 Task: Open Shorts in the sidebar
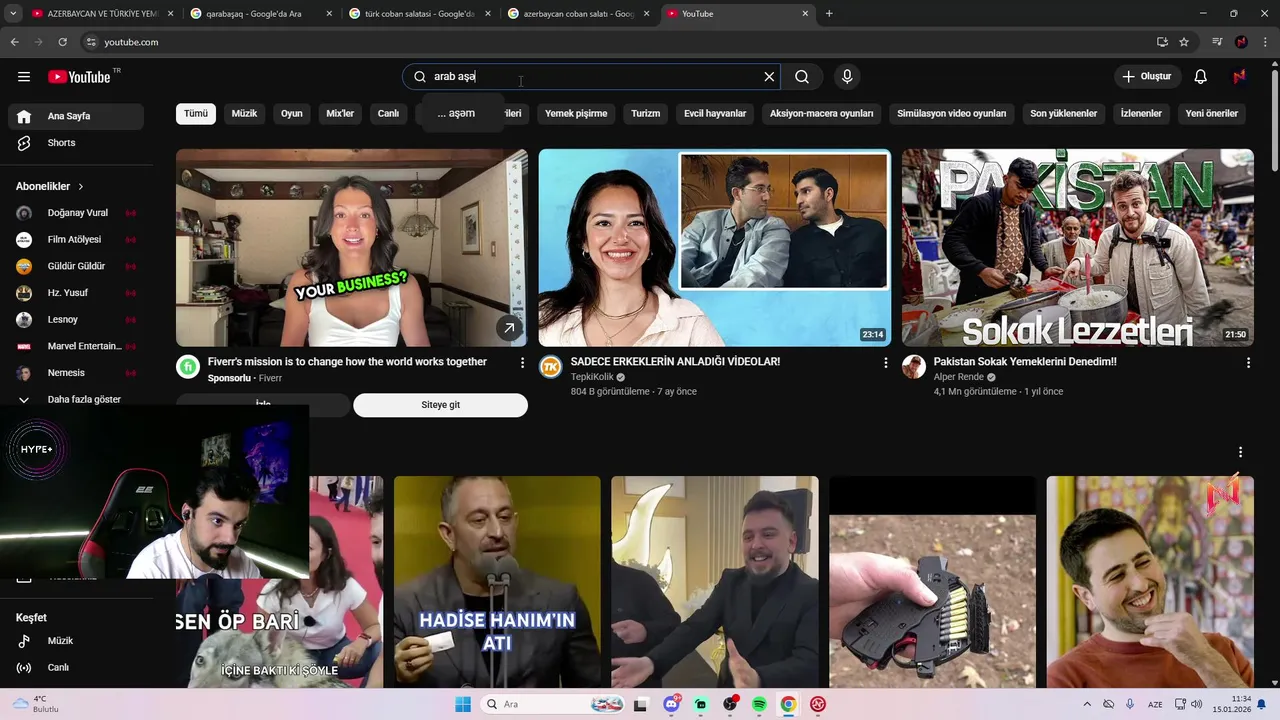[x=76, y=143]
